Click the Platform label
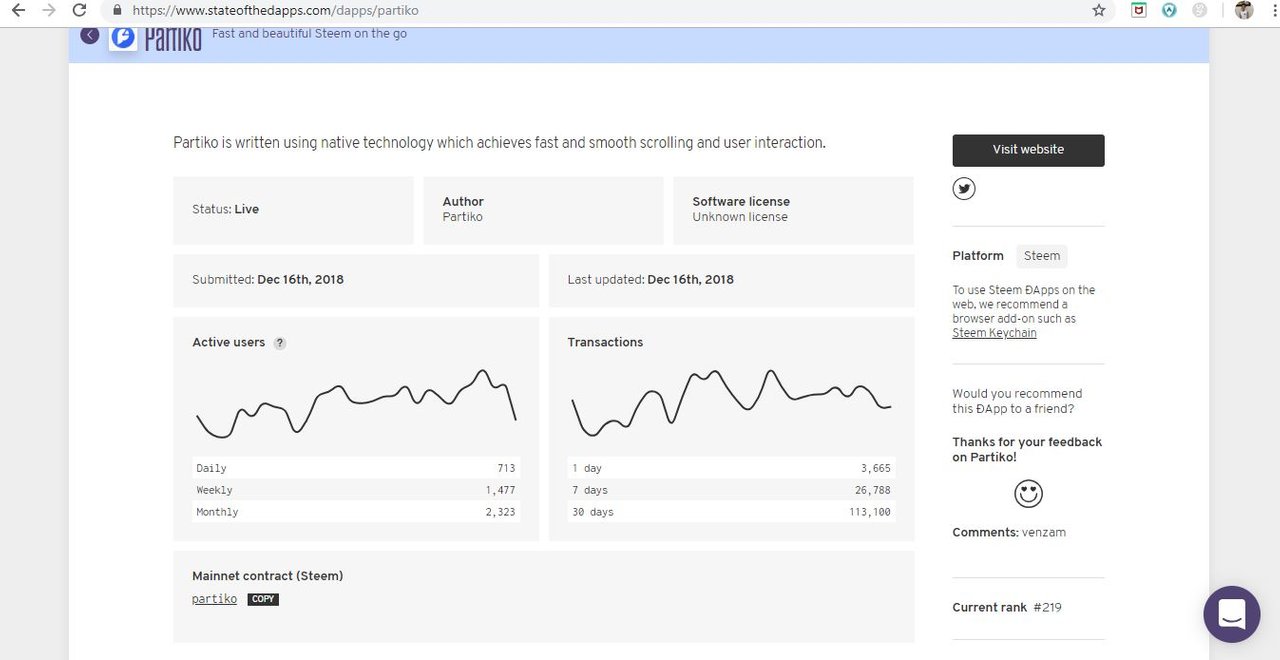 (978, 256)
